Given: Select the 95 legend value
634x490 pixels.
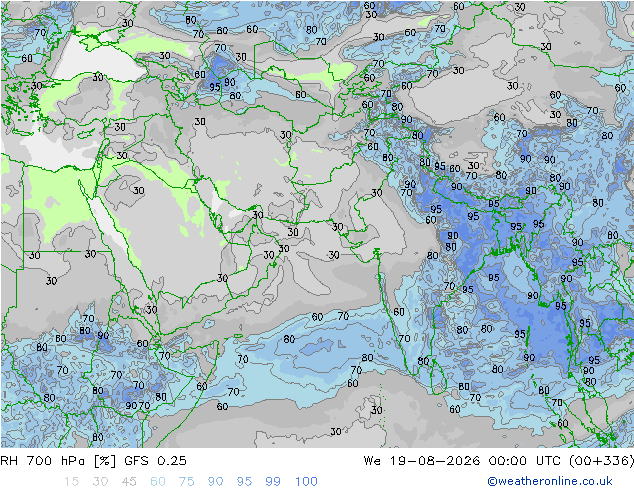Looking at the screenshot, I should (244, 481).
